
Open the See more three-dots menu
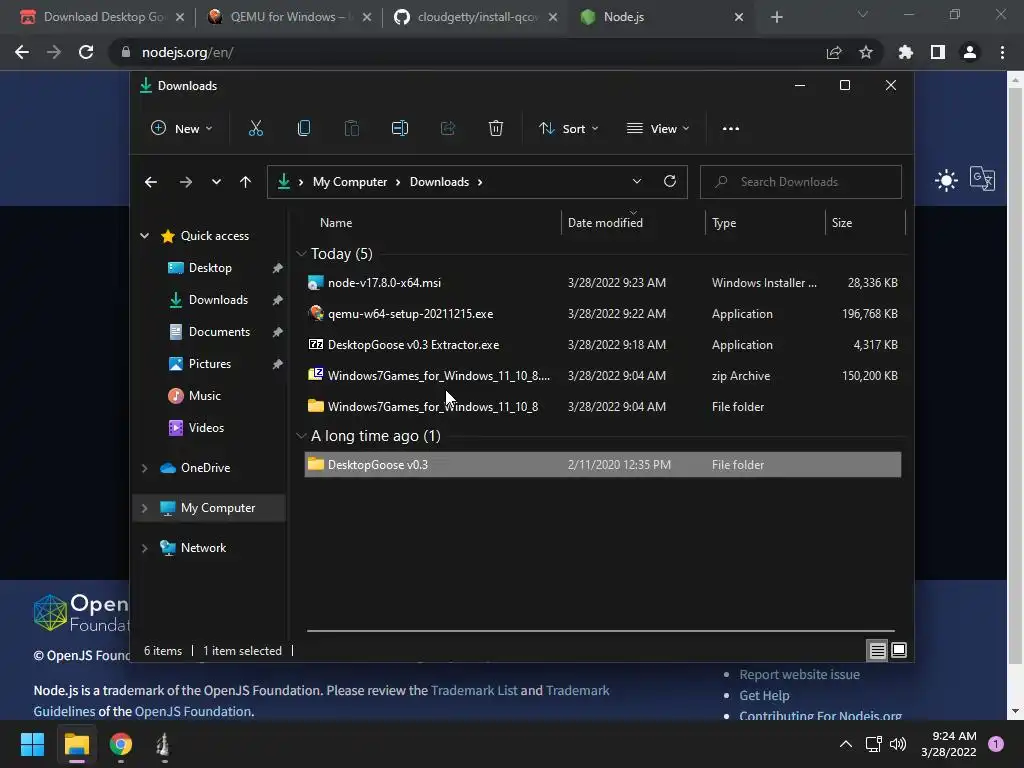point(731,129)
